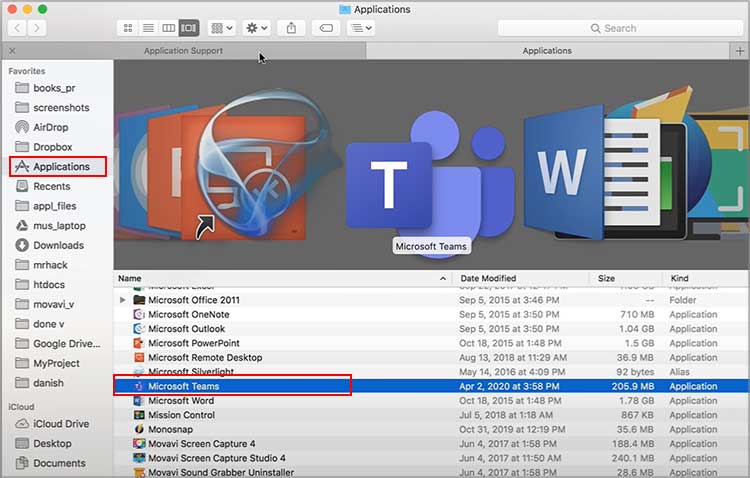
Task: Select the Microsoft Silverlight alias row
Action: click(431, 372)
